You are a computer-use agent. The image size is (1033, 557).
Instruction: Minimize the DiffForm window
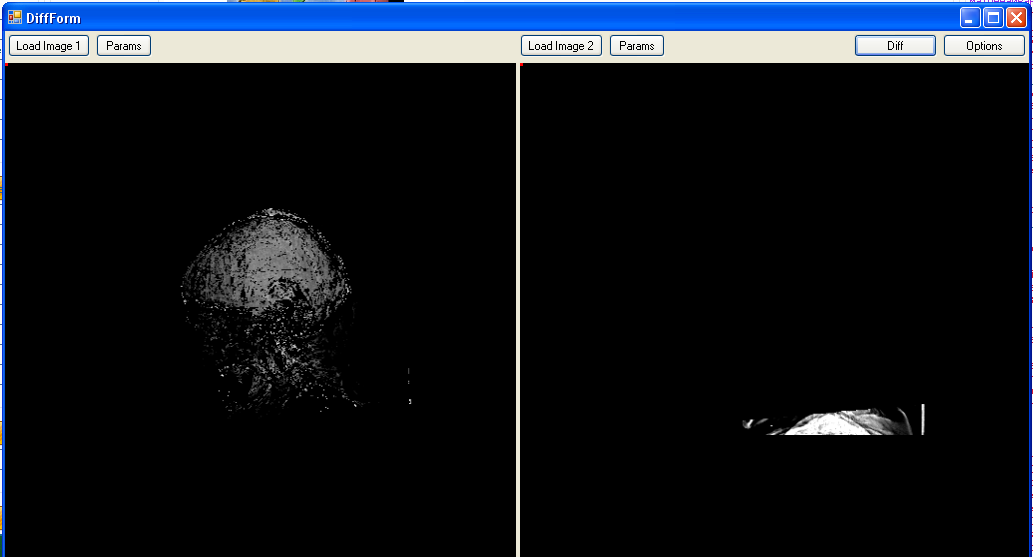pyautogui.click(x=970, y=18)
